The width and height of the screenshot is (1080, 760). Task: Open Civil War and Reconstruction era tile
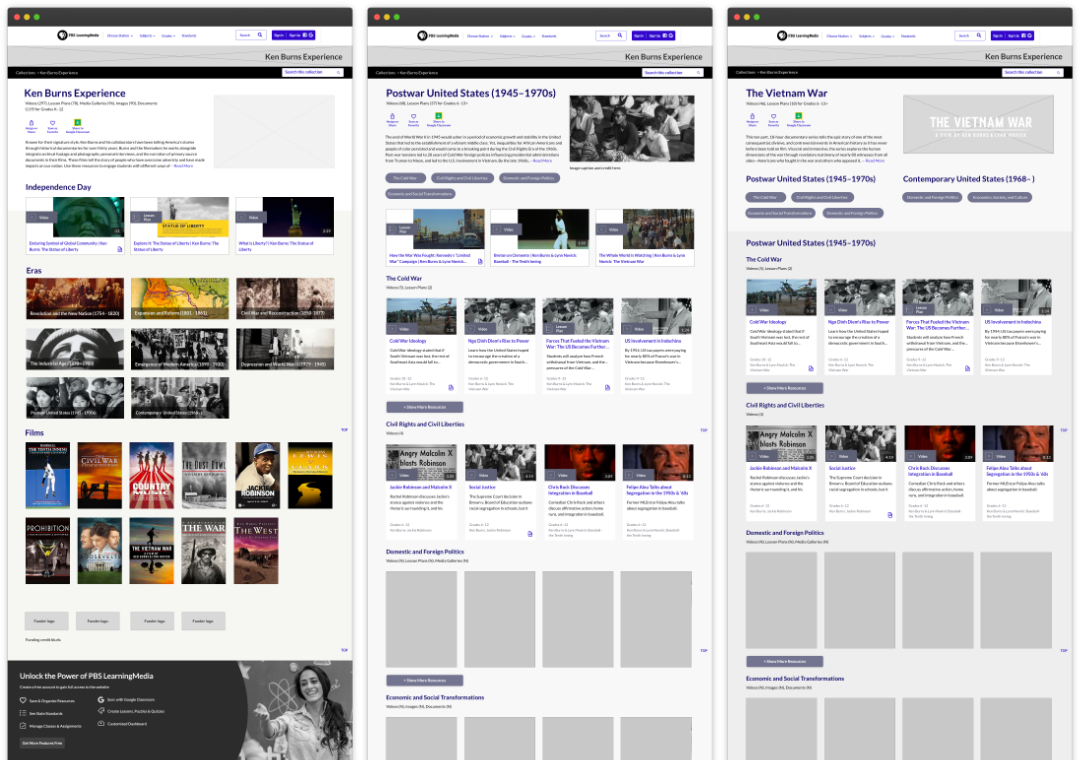click(285, 298)
